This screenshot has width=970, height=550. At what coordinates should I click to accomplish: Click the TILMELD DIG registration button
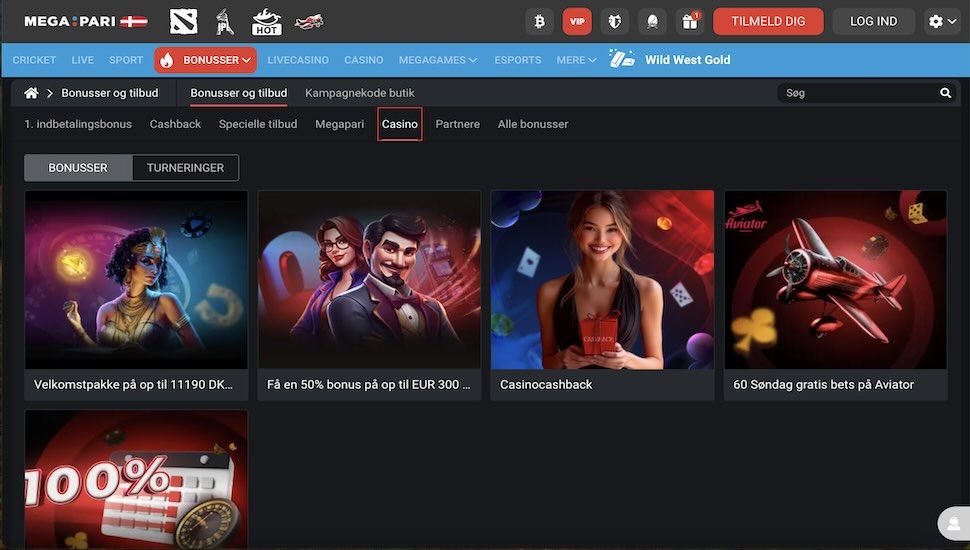[x=768, y=22]
